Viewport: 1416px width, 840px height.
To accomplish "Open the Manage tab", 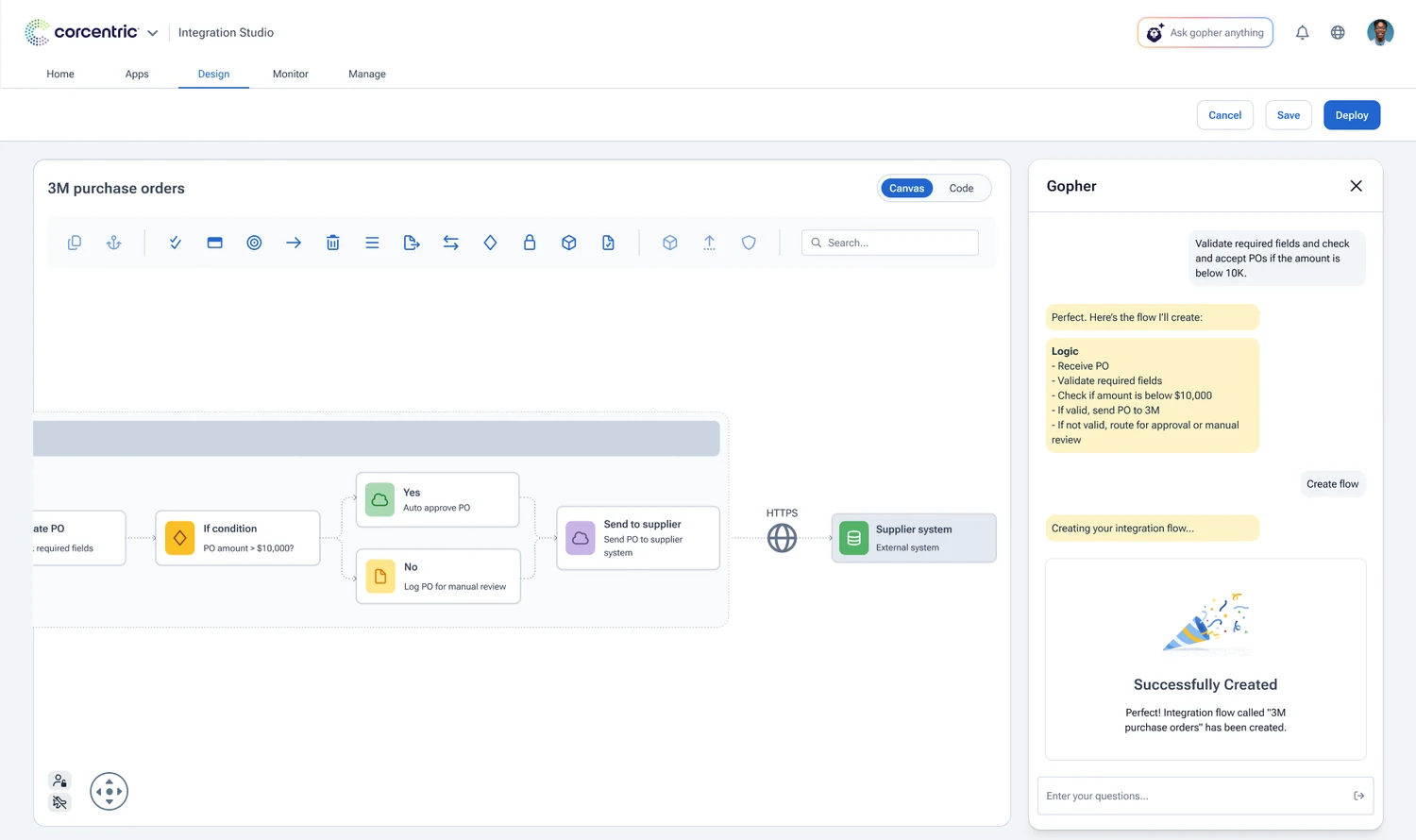I will click(x=367, y=74).
